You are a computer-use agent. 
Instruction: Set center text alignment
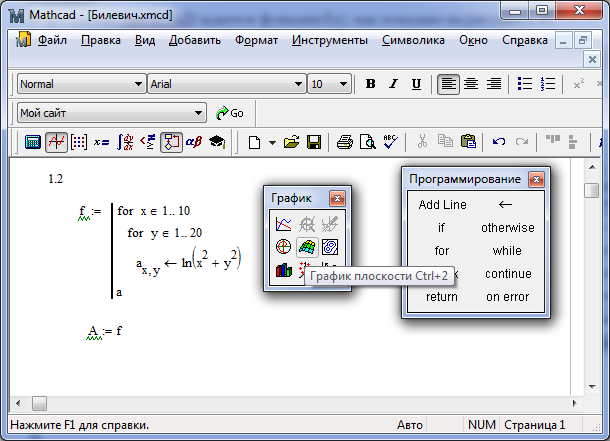(471, 84)
